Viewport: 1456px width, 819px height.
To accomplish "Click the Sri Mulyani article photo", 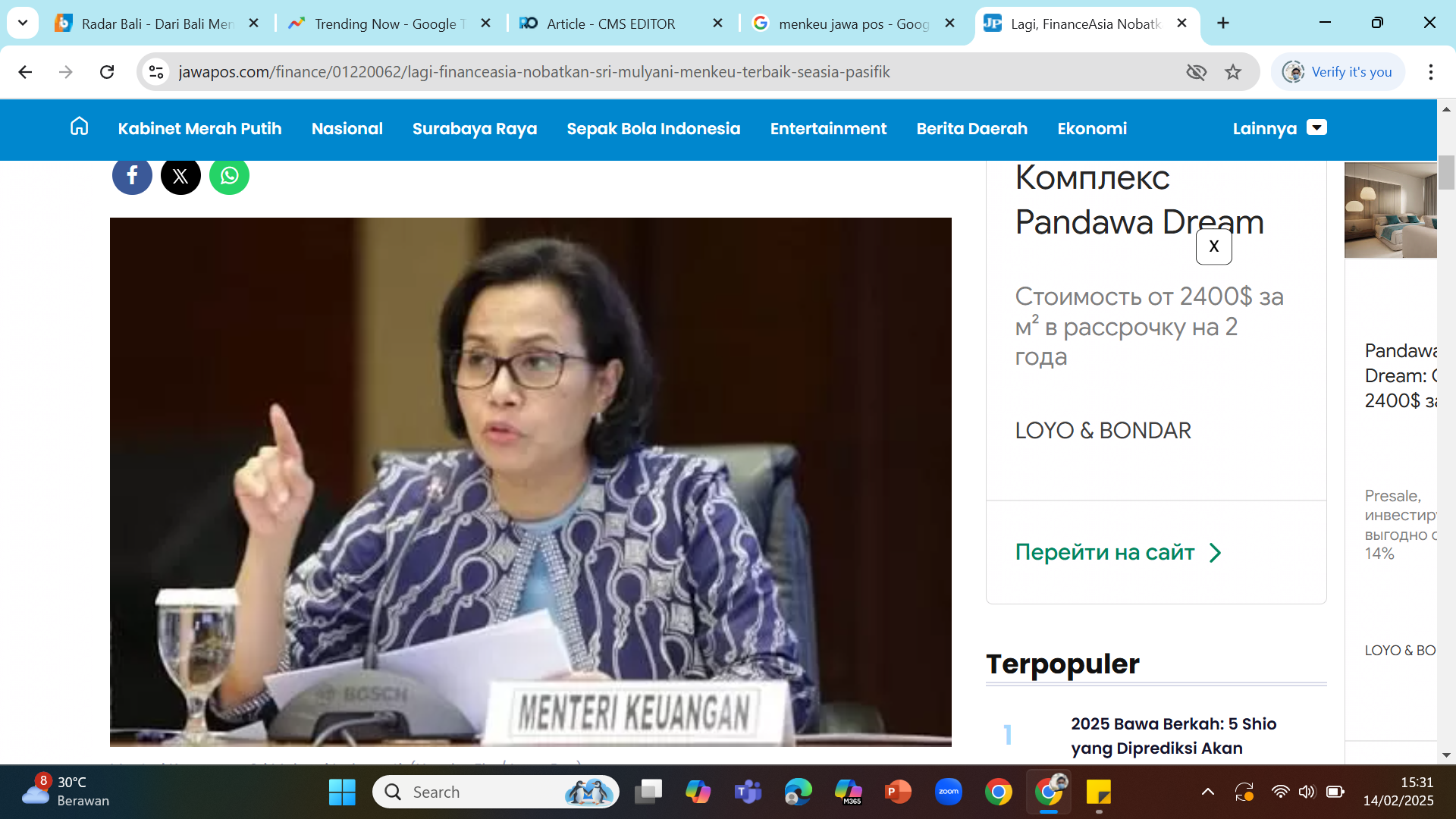I will 531,482.
